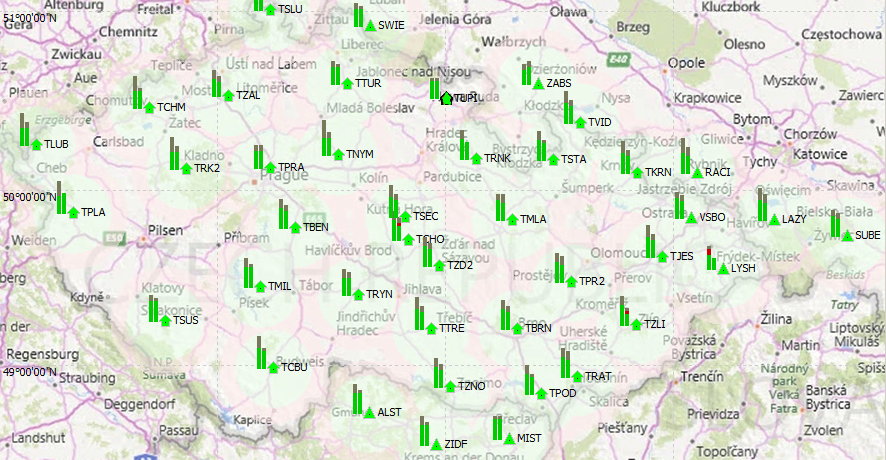Click the TBRN station marker near Brno
The height and width of the screenshot is (460, 886).
(x=517, y=328)
